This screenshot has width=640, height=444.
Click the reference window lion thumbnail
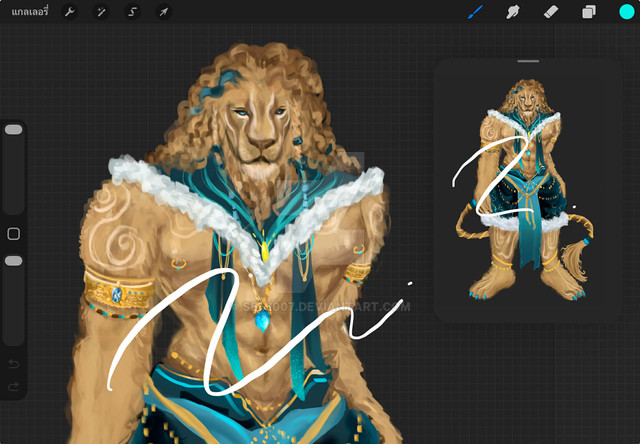coord(526,190)
